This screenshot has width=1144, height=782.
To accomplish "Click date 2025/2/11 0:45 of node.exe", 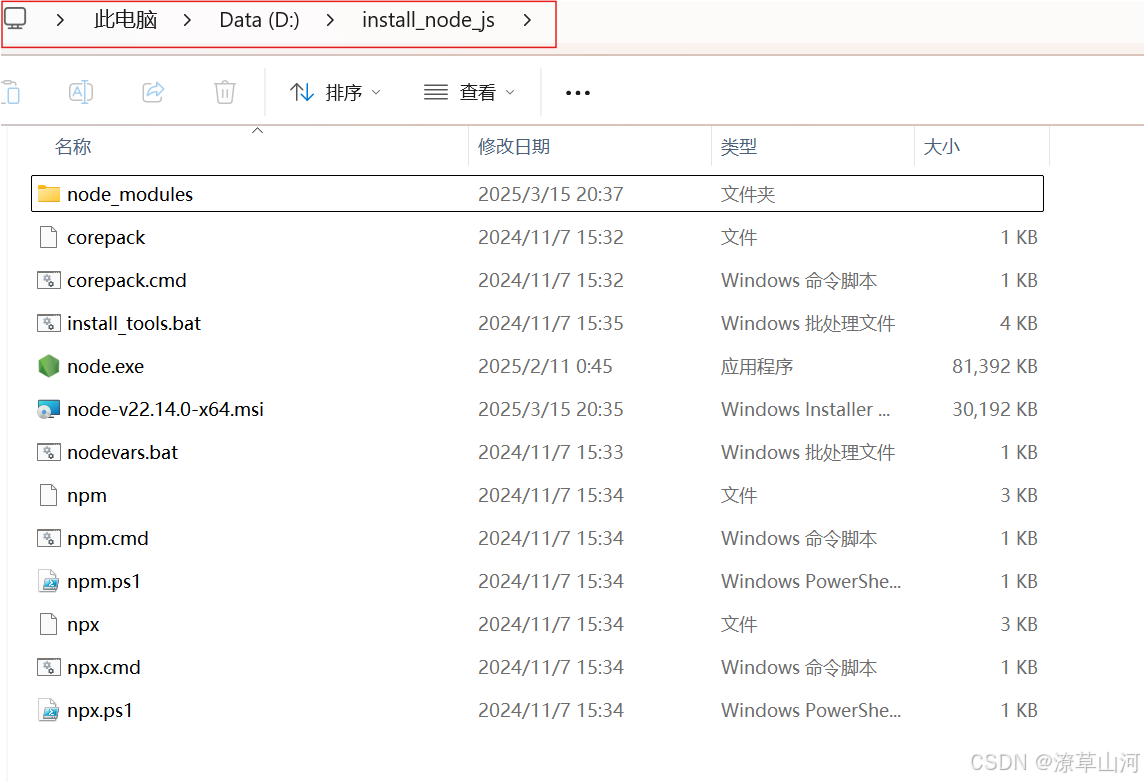I will pos(545,367).
